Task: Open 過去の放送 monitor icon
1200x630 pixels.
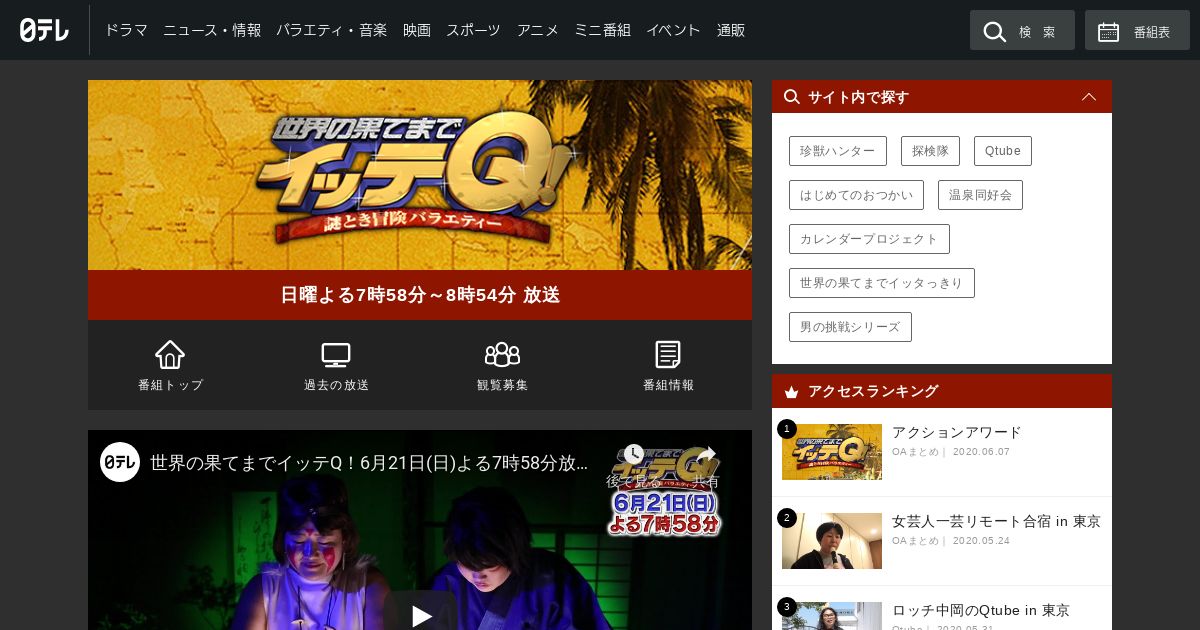Action: pyautogui.click(x=336, y=354)
